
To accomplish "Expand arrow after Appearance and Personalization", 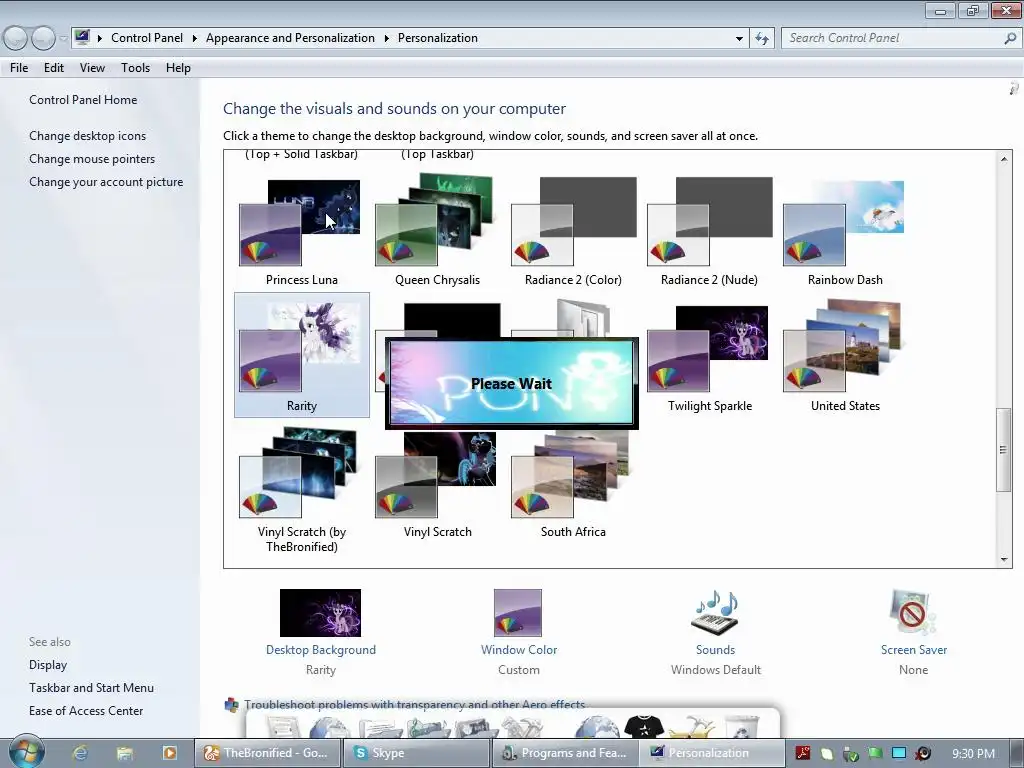I will (x=387, y=38).
